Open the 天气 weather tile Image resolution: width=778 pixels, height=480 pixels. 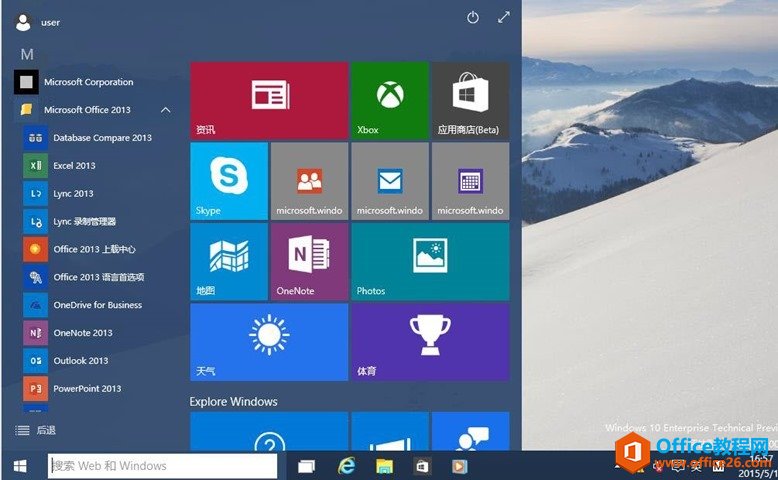[x=269, y=342]
